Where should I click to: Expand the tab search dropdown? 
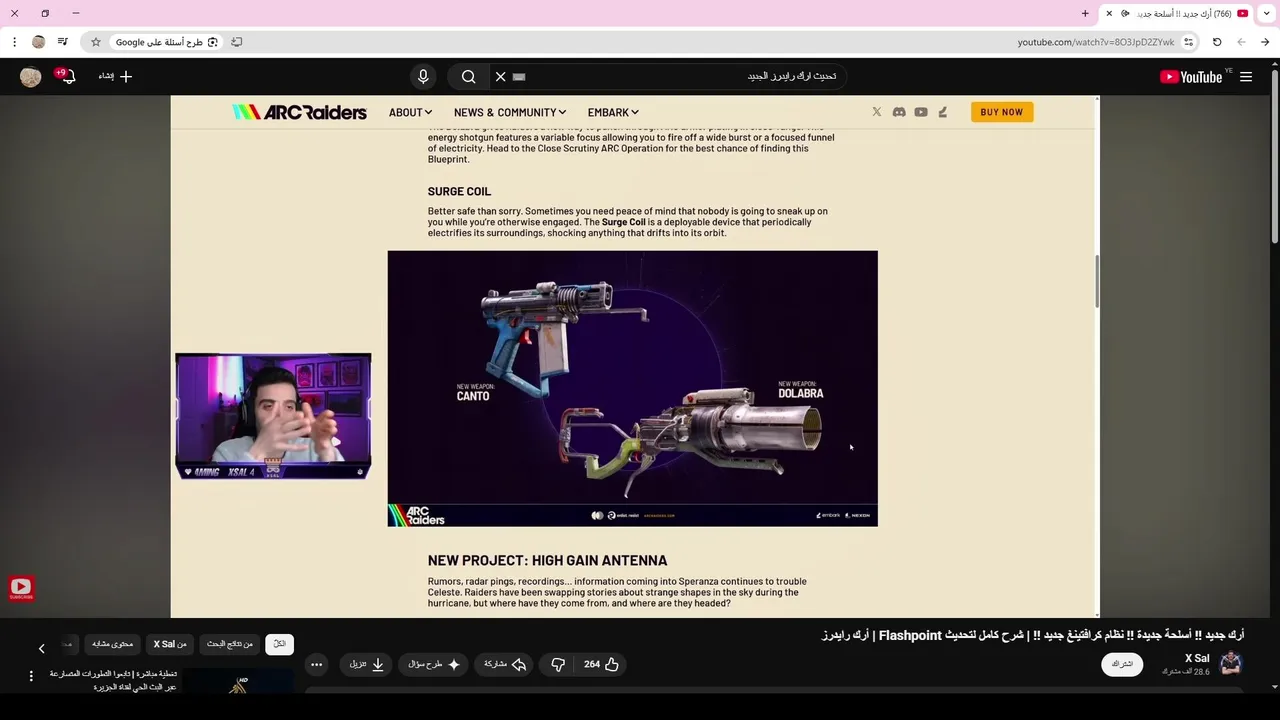point(1267,13)
